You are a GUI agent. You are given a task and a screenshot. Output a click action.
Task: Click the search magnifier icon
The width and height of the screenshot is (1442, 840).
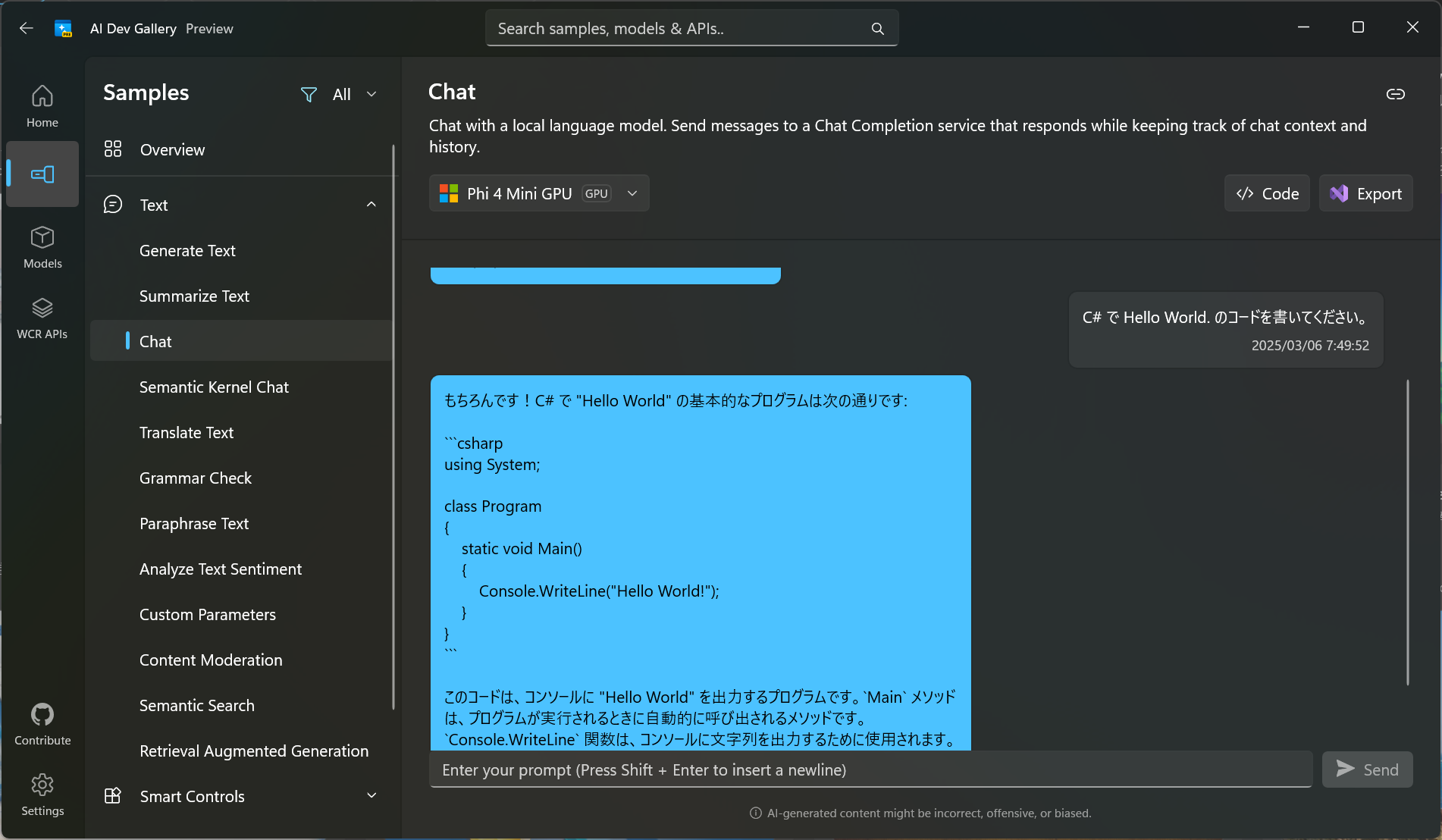(x=877, y=28)
